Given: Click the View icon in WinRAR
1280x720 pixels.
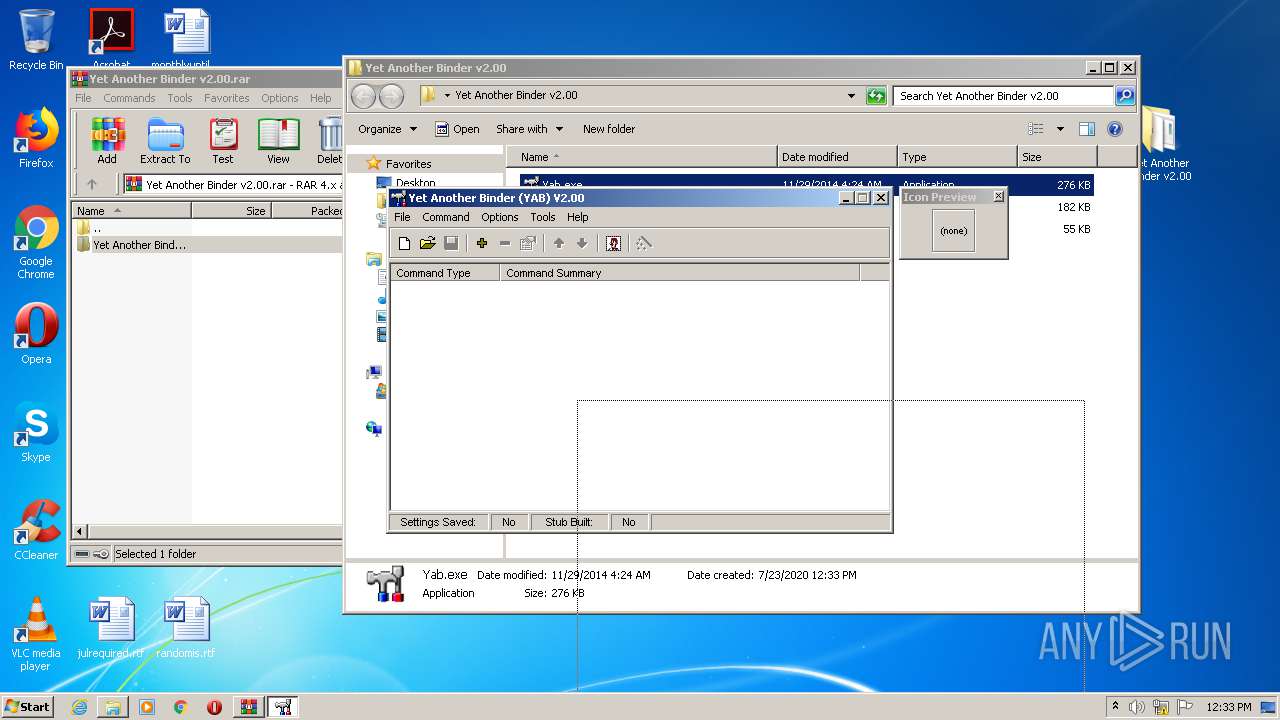Looking at the screenshot, I should [278, 141].
